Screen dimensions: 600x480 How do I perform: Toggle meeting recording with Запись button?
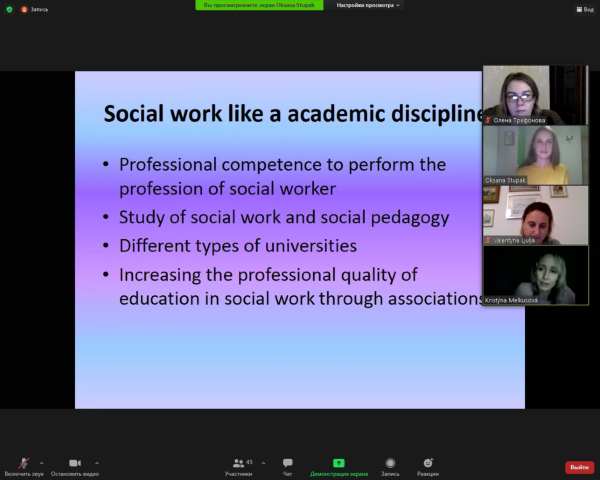pyautogui.click(x=390, y=466)
